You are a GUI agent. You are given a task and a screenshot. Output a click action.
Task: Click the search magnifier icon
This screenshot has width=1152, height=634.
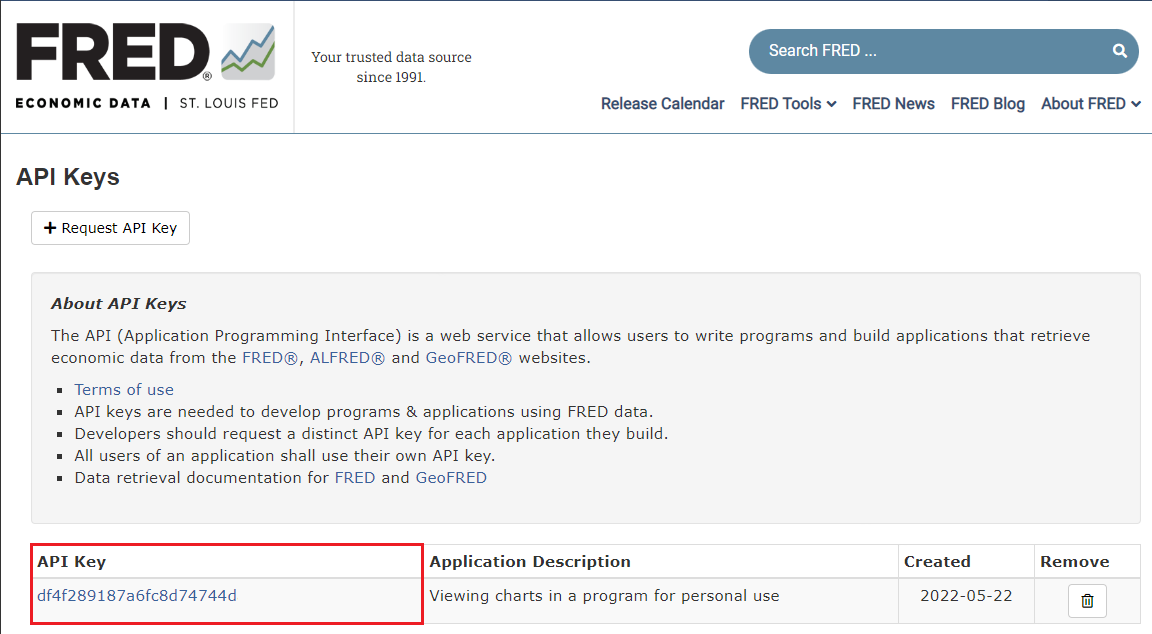coord(1119,51)
